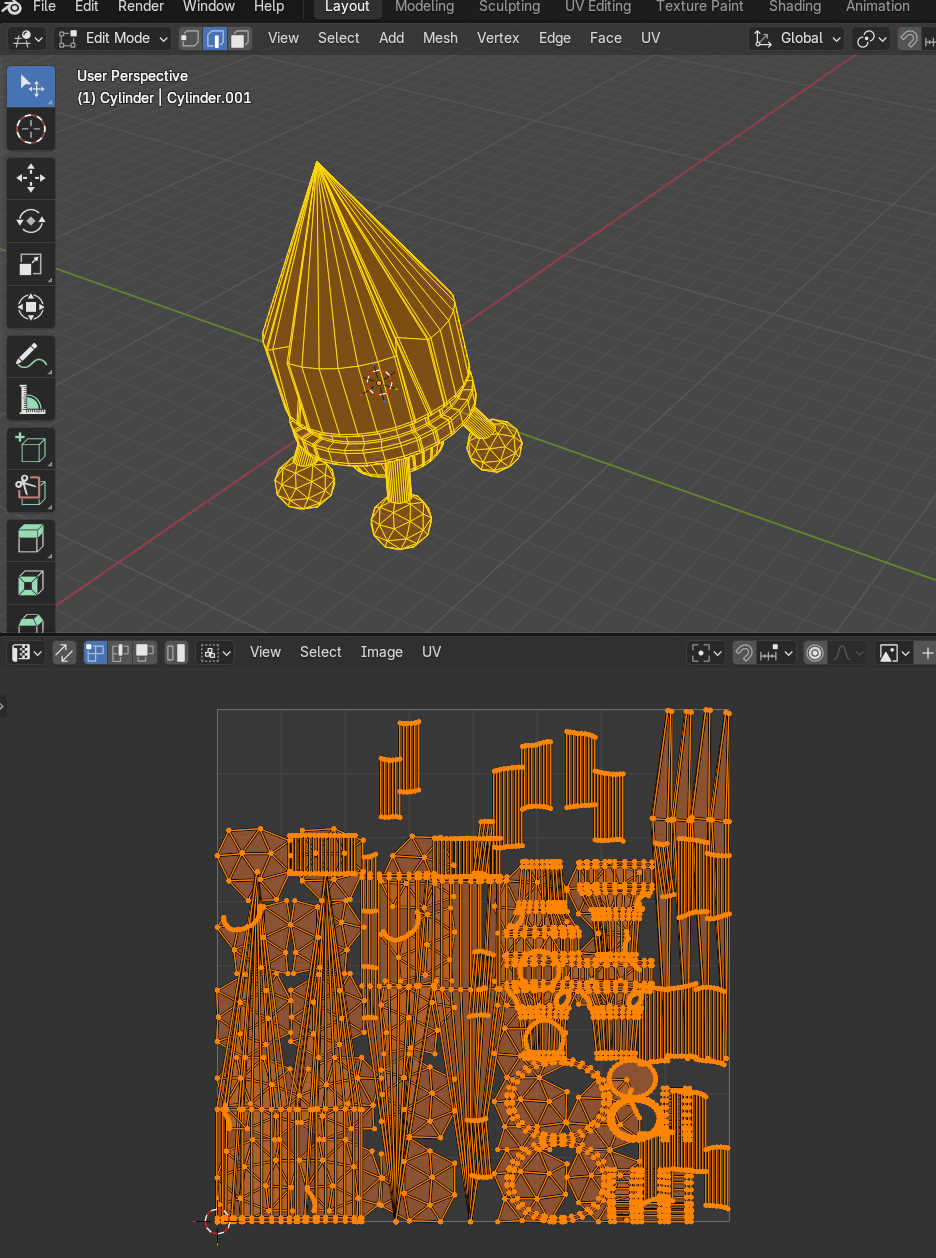The image size is (936, 1258).
Task: Select the Scale tool
Action: (x=31, y=264)
